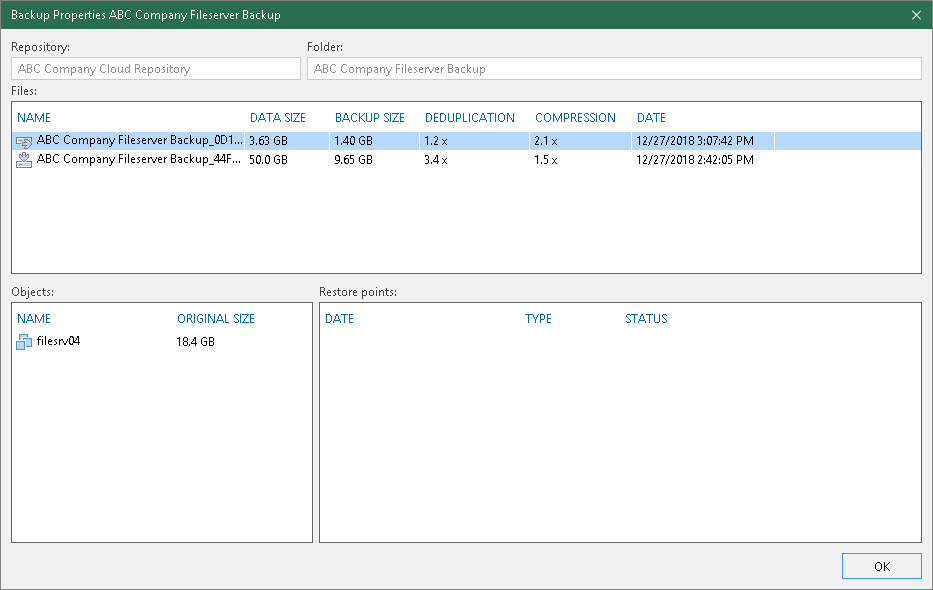Close the Backup Properties dialog
Image resolution: width=933 pixels, height=590 pixels.
click(x=916, y=15)
